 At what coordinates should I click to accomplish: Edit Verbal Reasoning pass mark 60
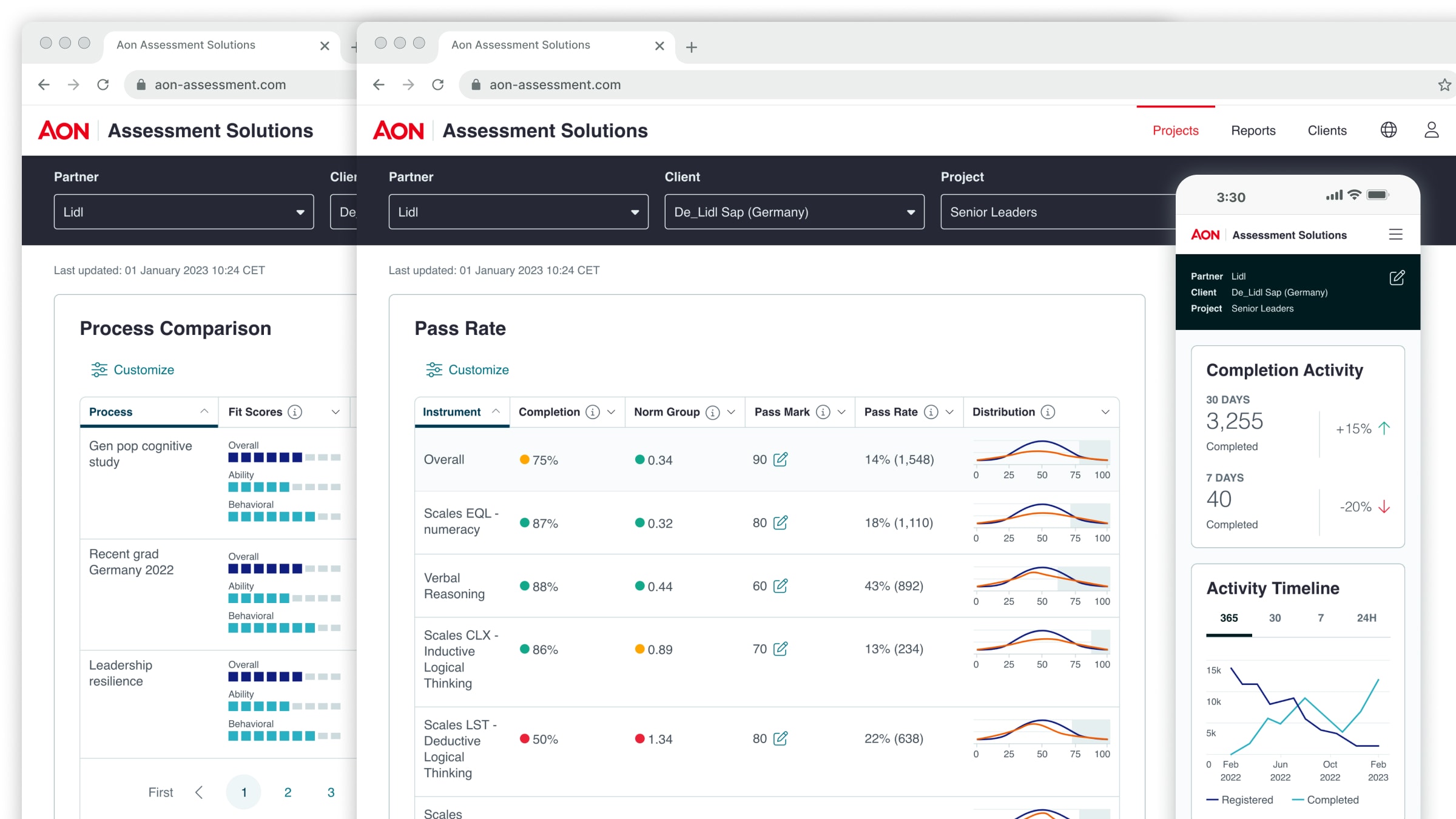pos(780,585)
